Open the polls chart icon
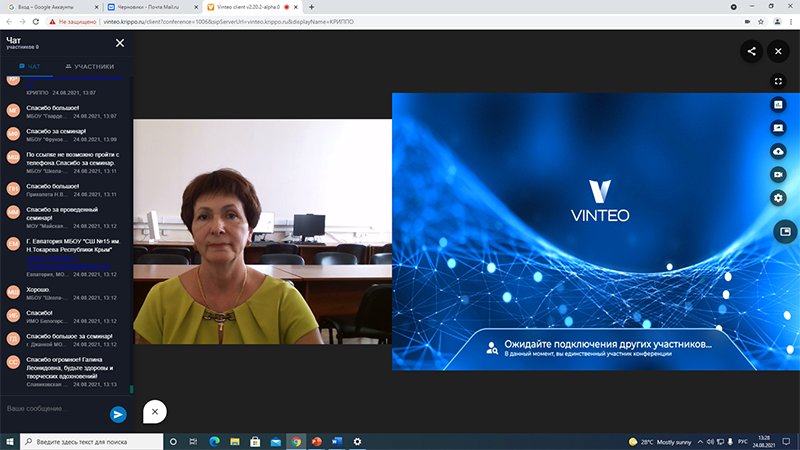The image size is (800, 450). coord(778,105)
